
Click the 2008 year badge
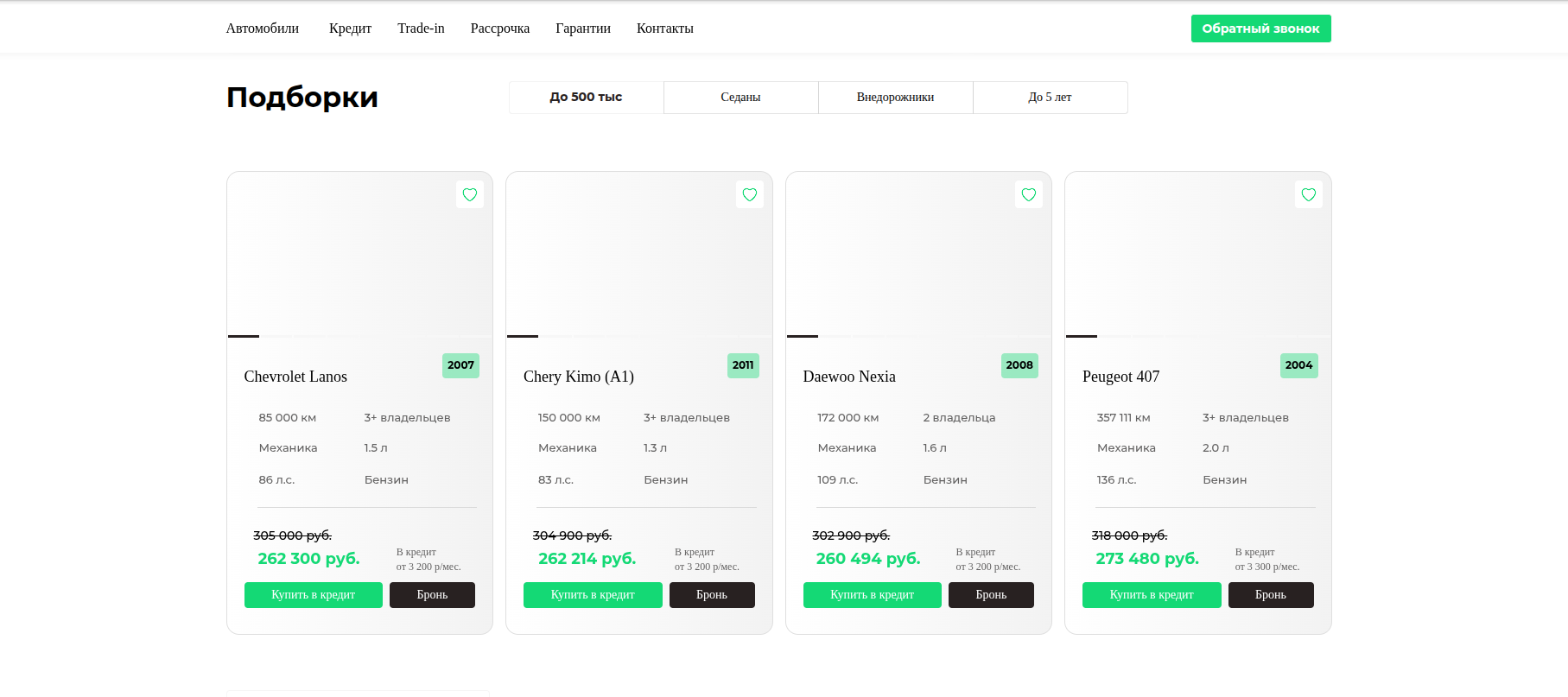[x=1019, y=365]
